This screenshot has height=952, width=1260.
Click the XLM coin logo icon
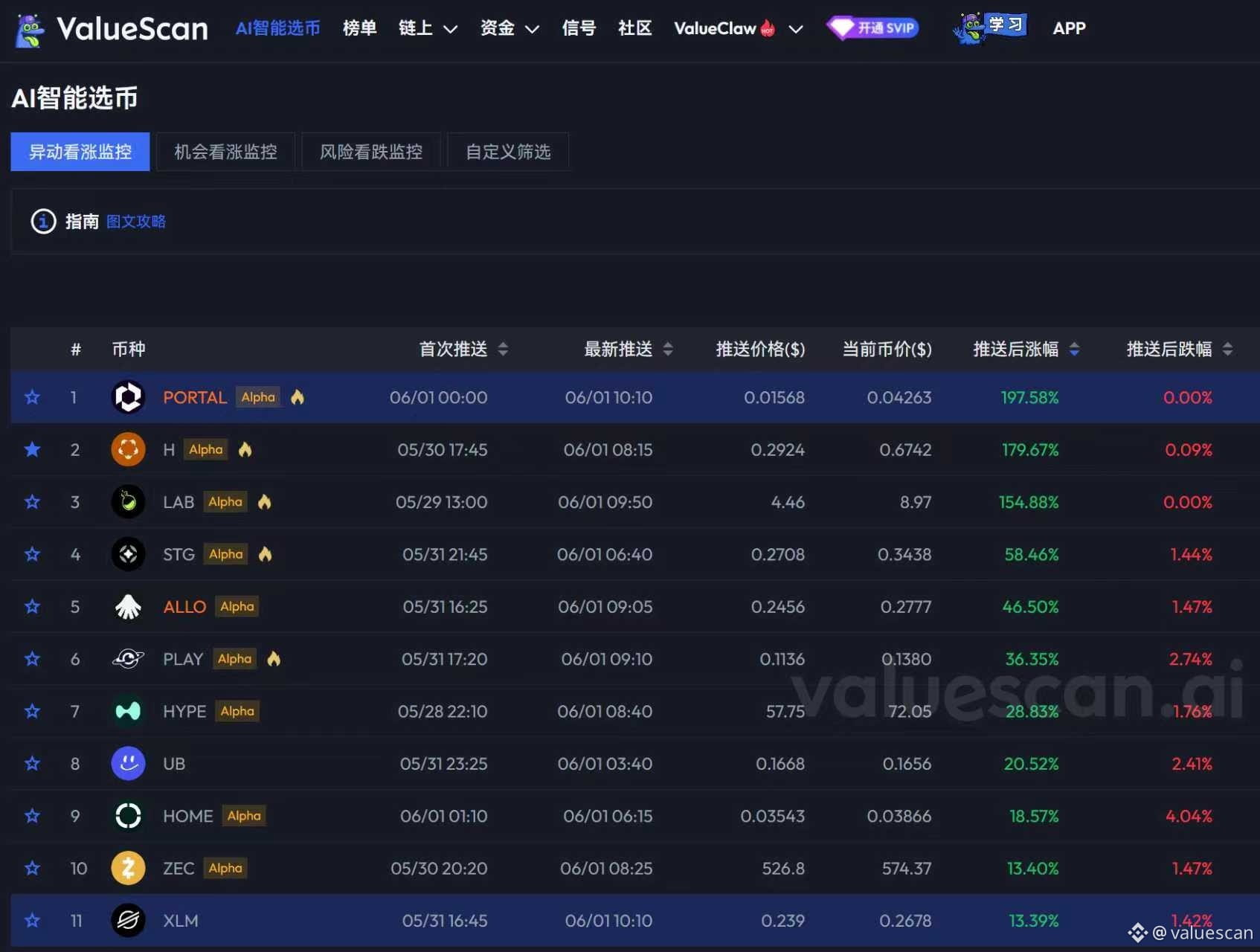pyautogui.click(x=128, y=921)
